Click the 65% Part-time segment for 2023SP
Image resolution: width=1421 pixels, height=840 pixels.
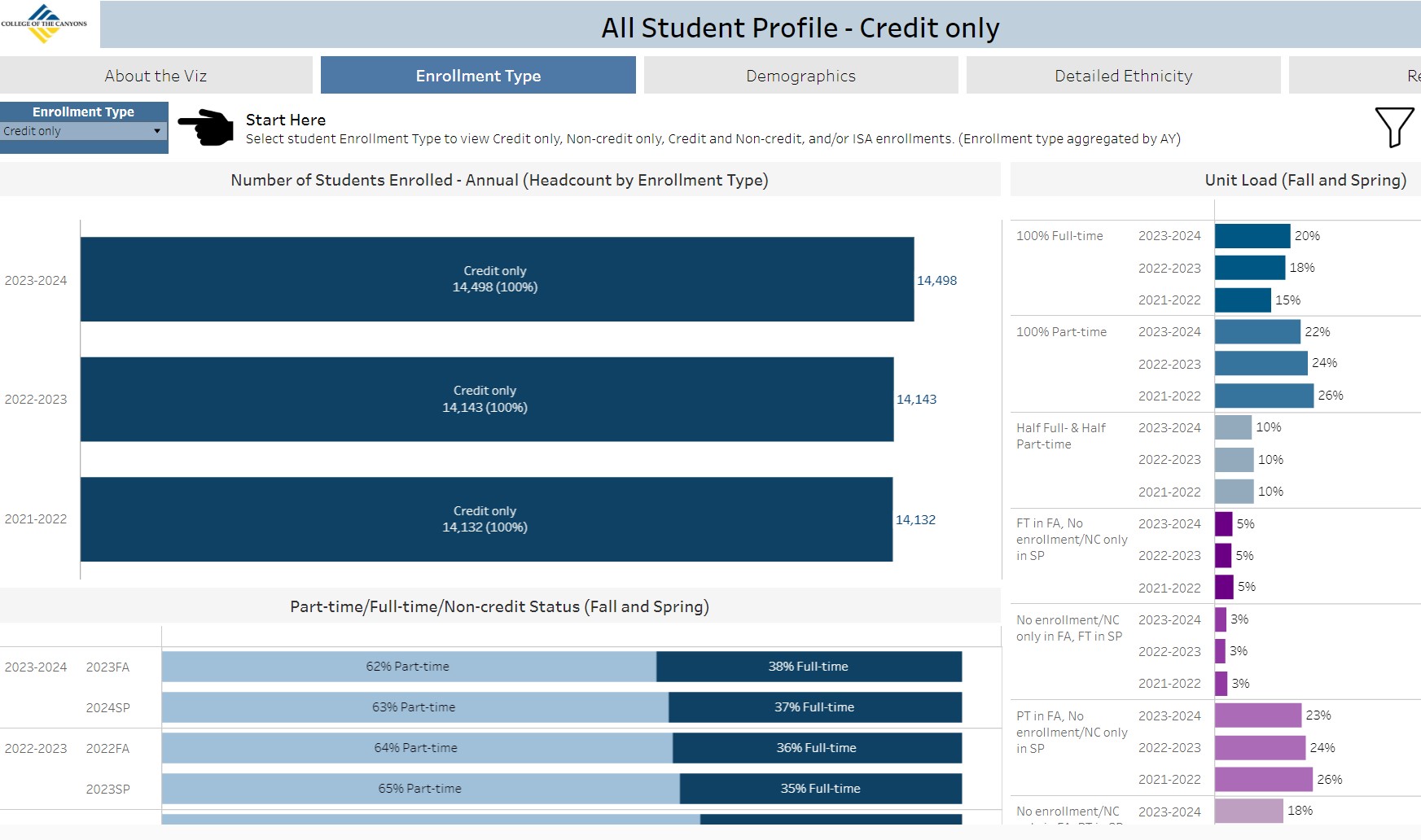(421, 789)
